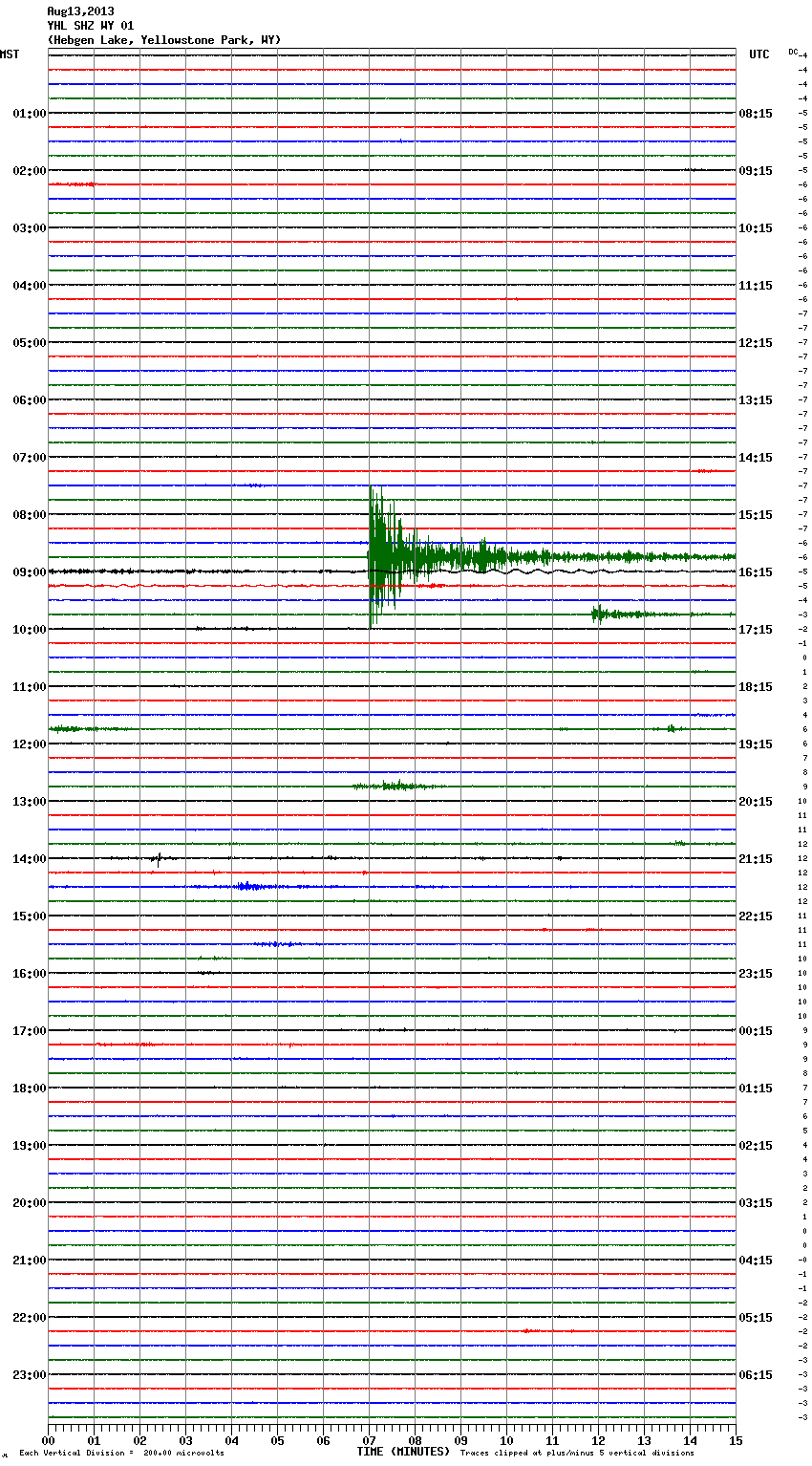
Task: Click minute 15 on the bottom axis
Action: [736, 1440]
